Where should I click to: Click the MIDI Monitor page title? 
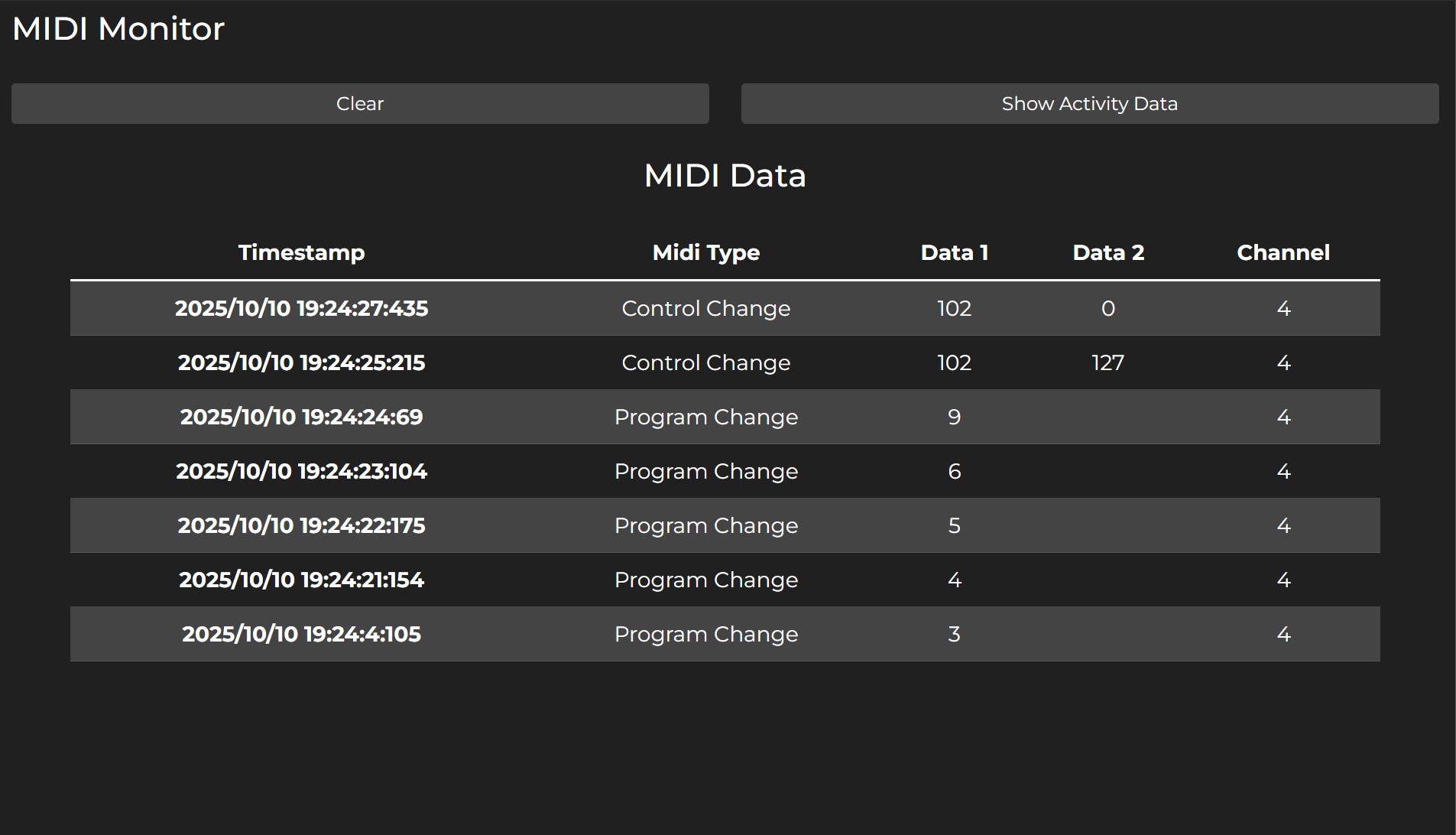click(118, 29)
